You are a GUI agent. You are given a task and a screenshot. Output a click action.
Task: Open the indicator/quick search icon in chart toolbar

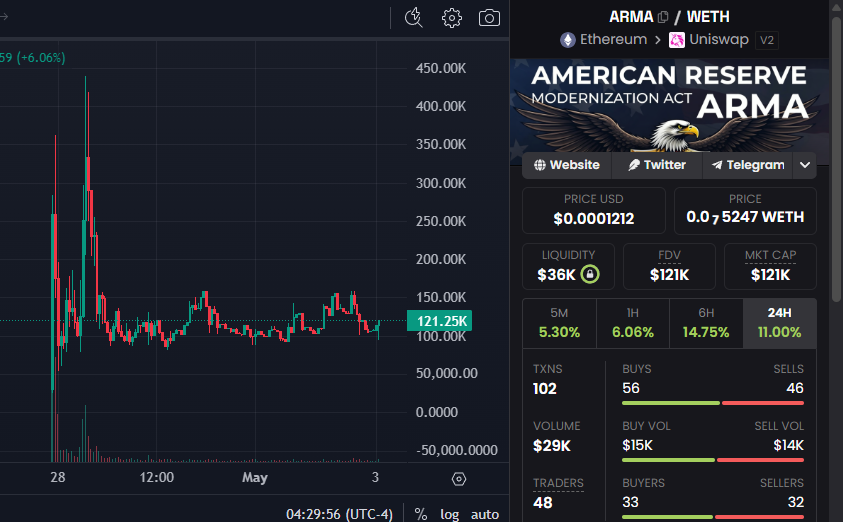413,18
